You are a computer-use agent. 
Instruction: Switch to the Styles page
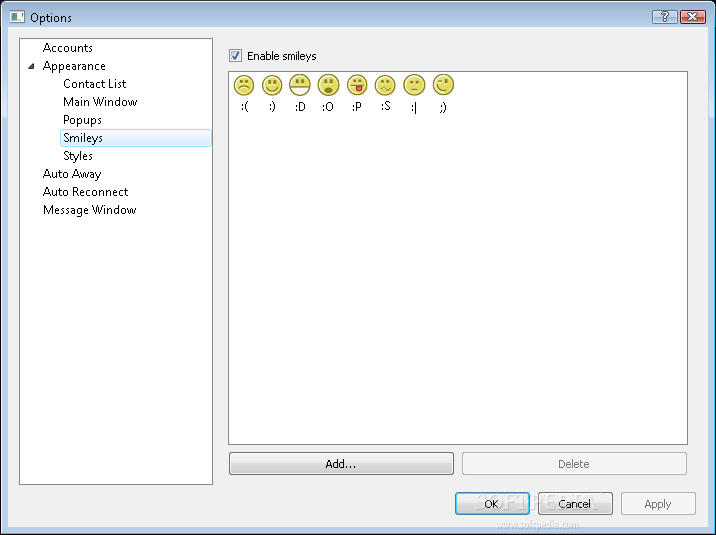tap(78, 156)
